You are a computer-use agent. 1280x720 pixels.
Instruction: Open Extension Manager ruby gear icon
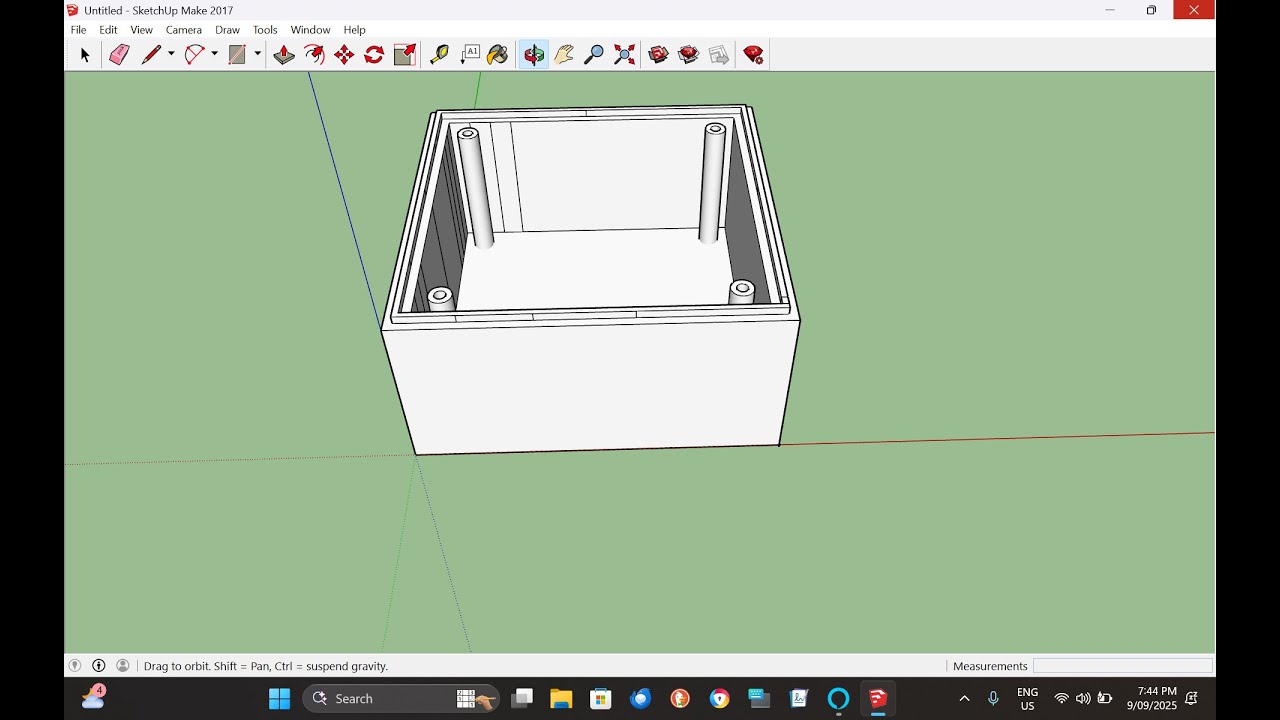pyautogui.click(x=753, y=55)
